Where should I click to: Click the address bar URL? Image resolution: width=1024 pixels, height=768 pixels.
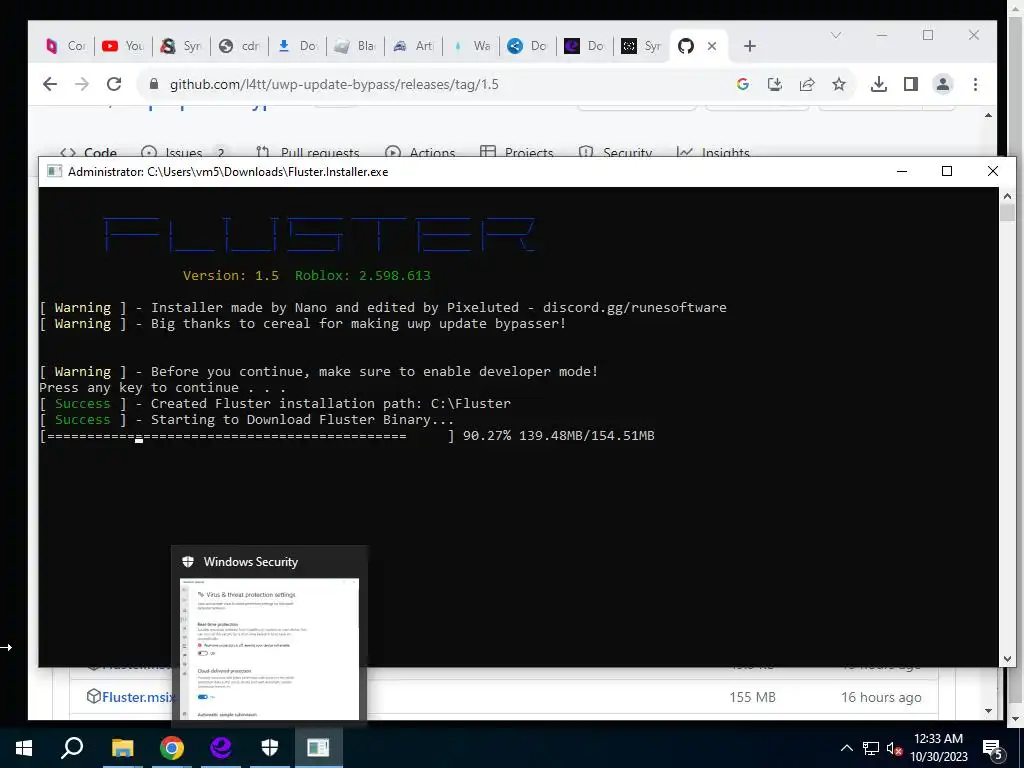coord(334,84)
